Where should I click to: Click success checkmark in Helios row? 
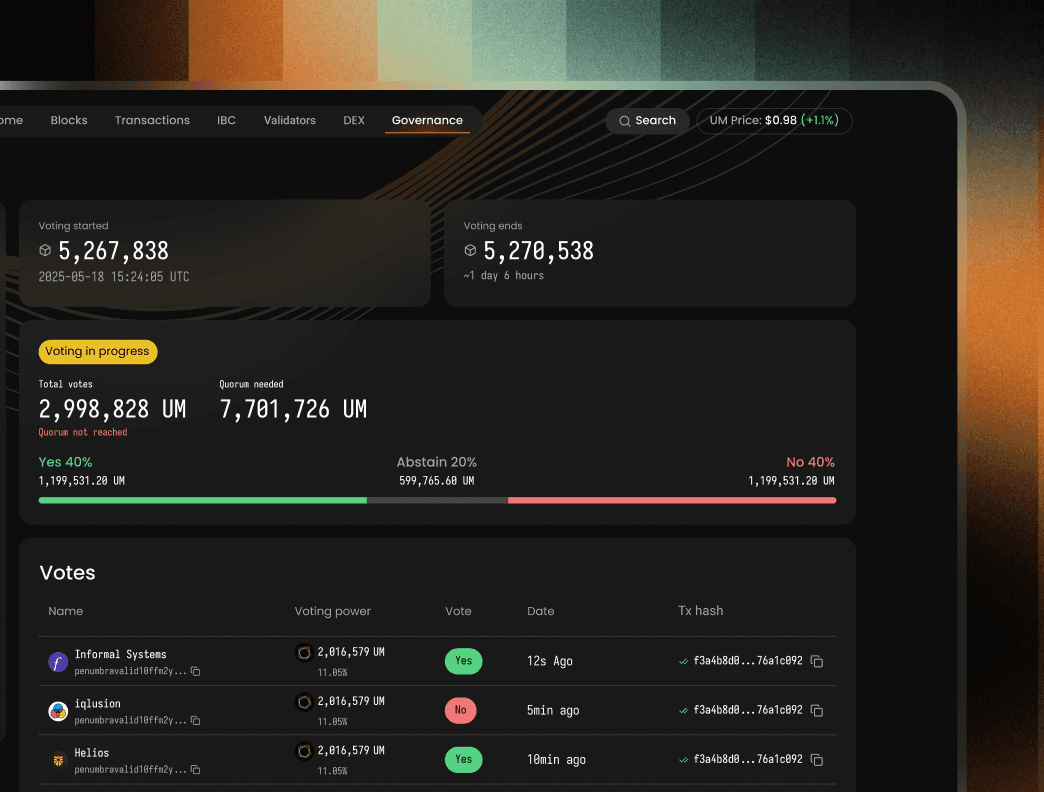[683, 760]
